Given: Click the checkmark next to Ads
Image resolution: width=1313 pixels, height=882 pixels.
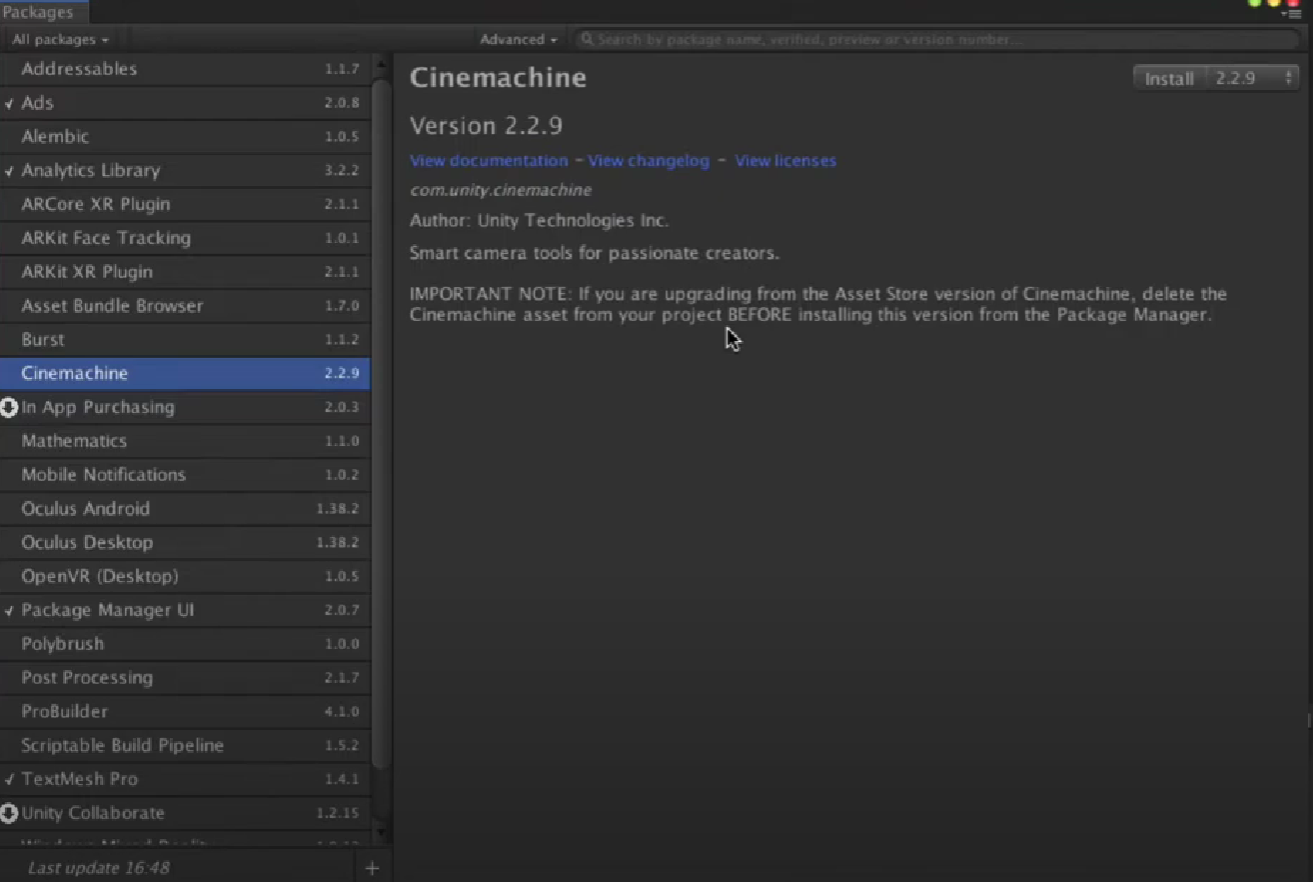Looking at the screenshot, I should [x=9, y=103].
